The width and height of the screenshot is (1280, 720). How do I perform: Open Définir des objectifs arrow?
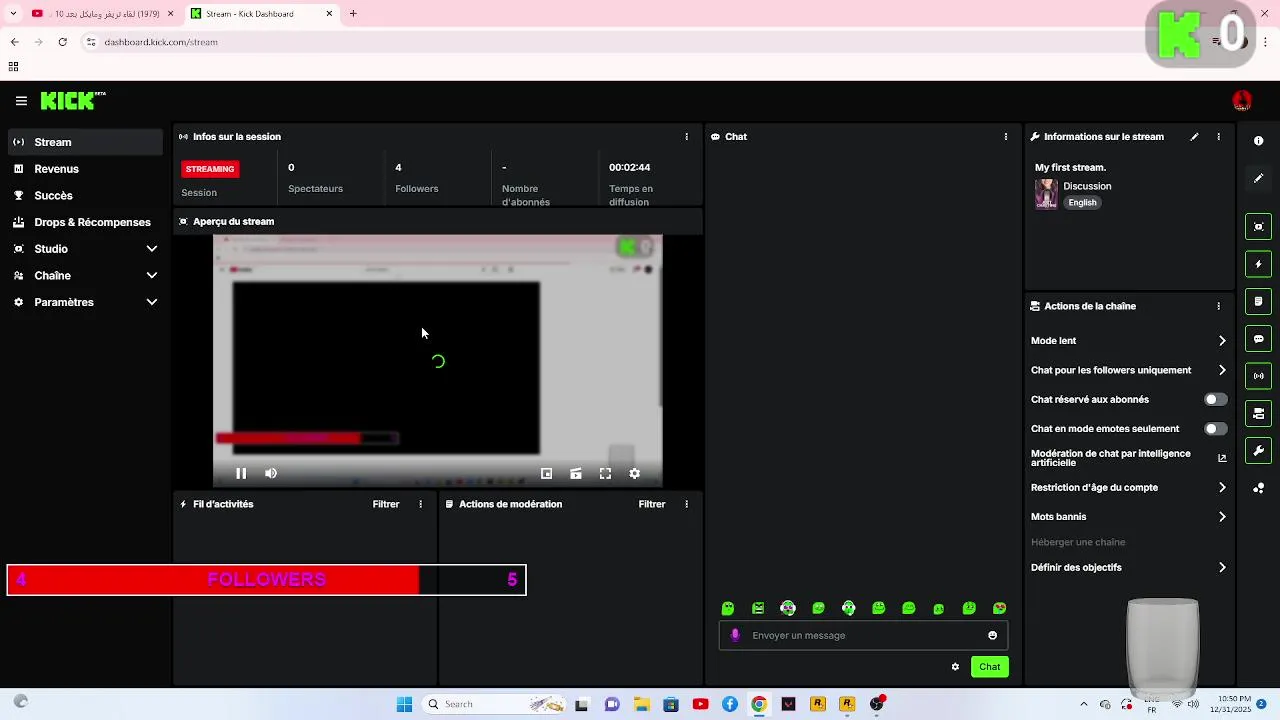(1222, 567)
